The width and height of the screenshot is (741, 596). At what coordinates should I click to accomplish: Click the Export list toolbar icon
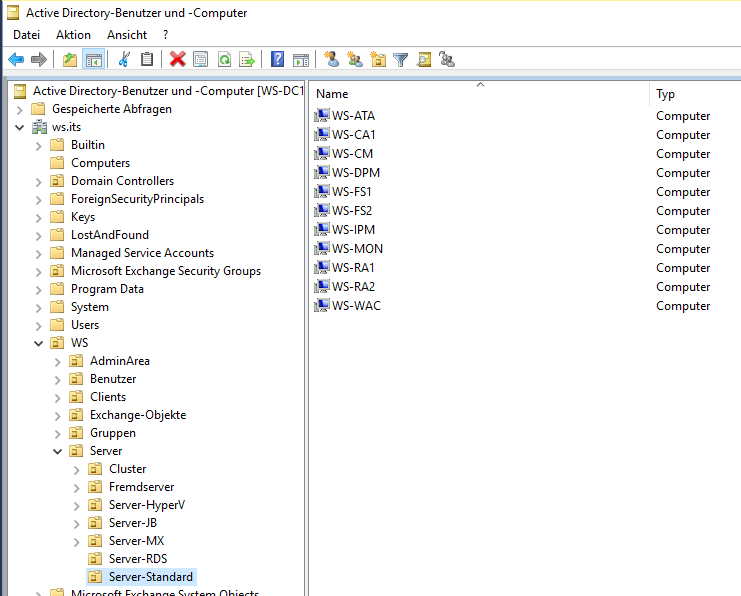[x=247, y=60]
